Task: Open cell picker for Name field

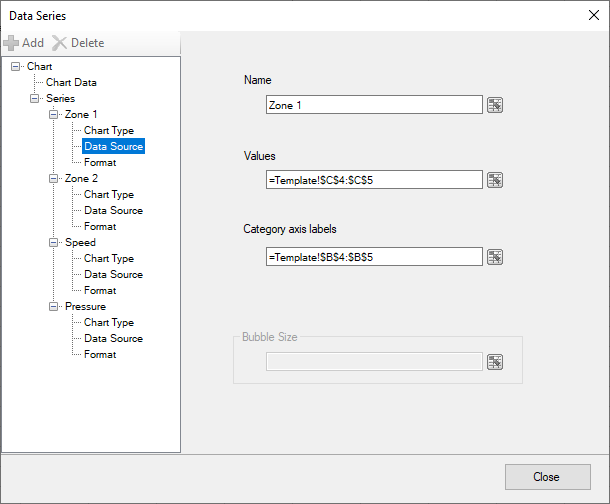Action: [x=495, y=105]
